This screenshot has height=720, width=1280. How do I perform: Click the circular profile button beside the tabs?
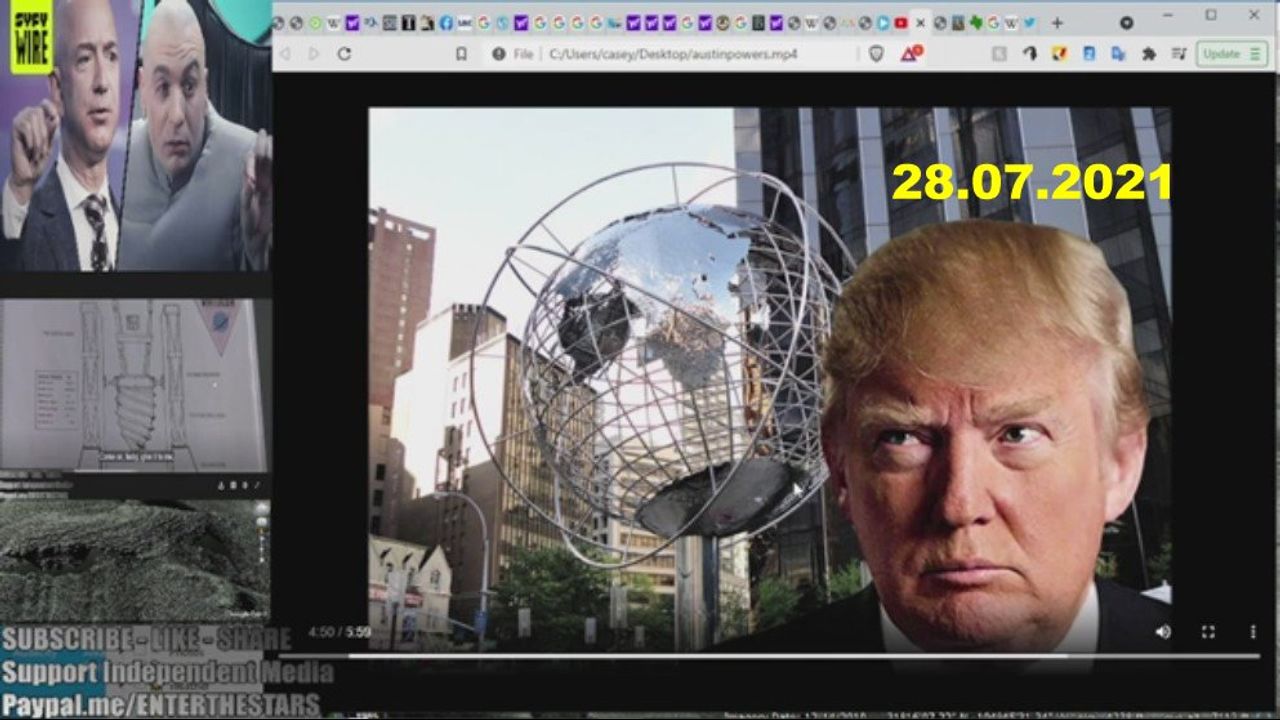point(1126,23)
